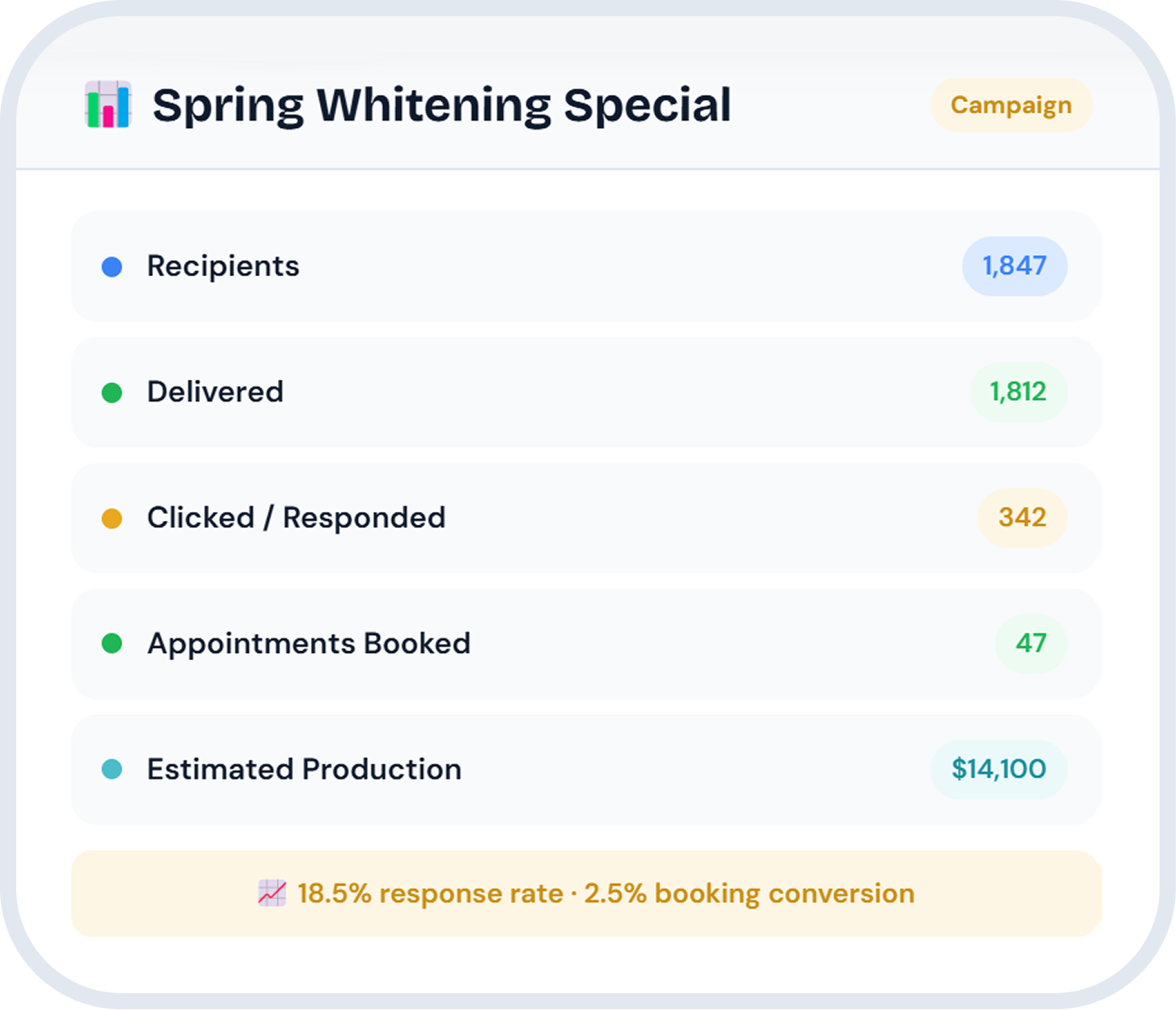Select the Appointments Booked row label
Image resolution: width=1176 pixels, height=1010 pixels.
tap(309, 644)
